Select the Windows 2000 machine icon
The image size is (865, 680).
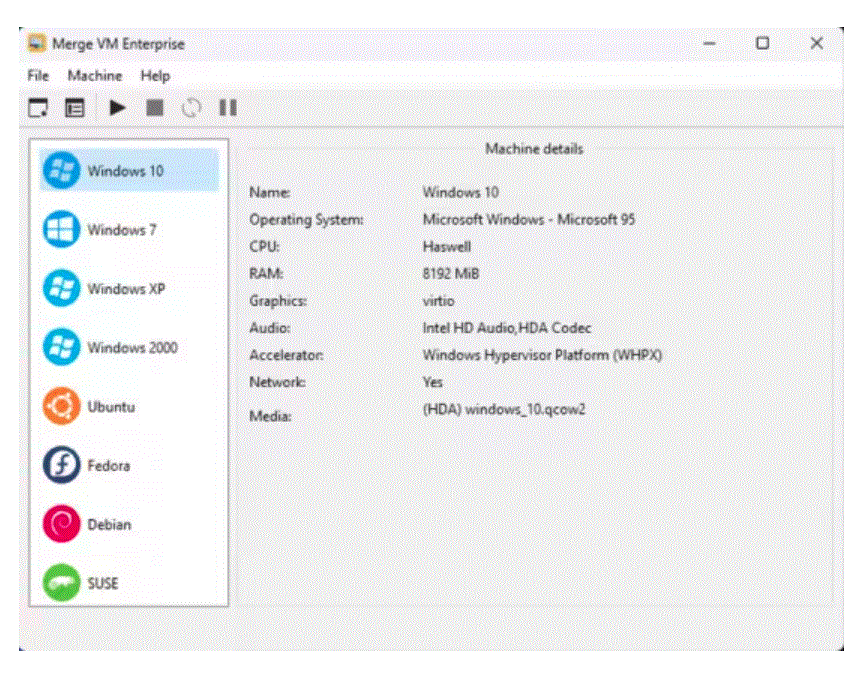click(x=61, y=347)
